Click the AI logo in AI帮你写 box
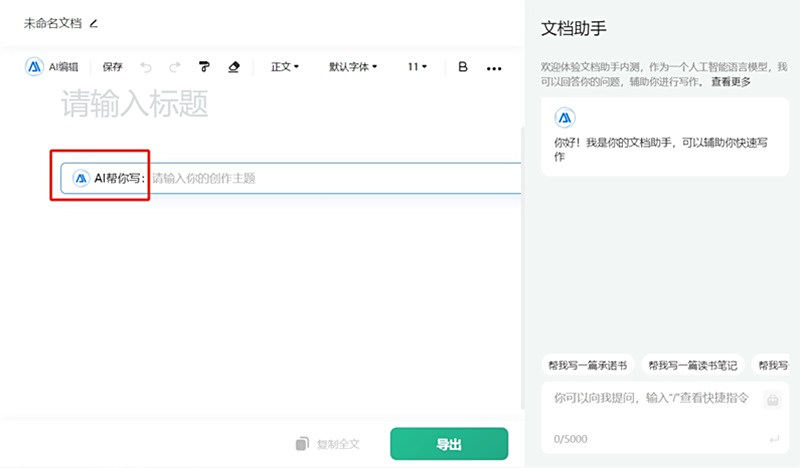The image size is (800, 468). (81, 178)
